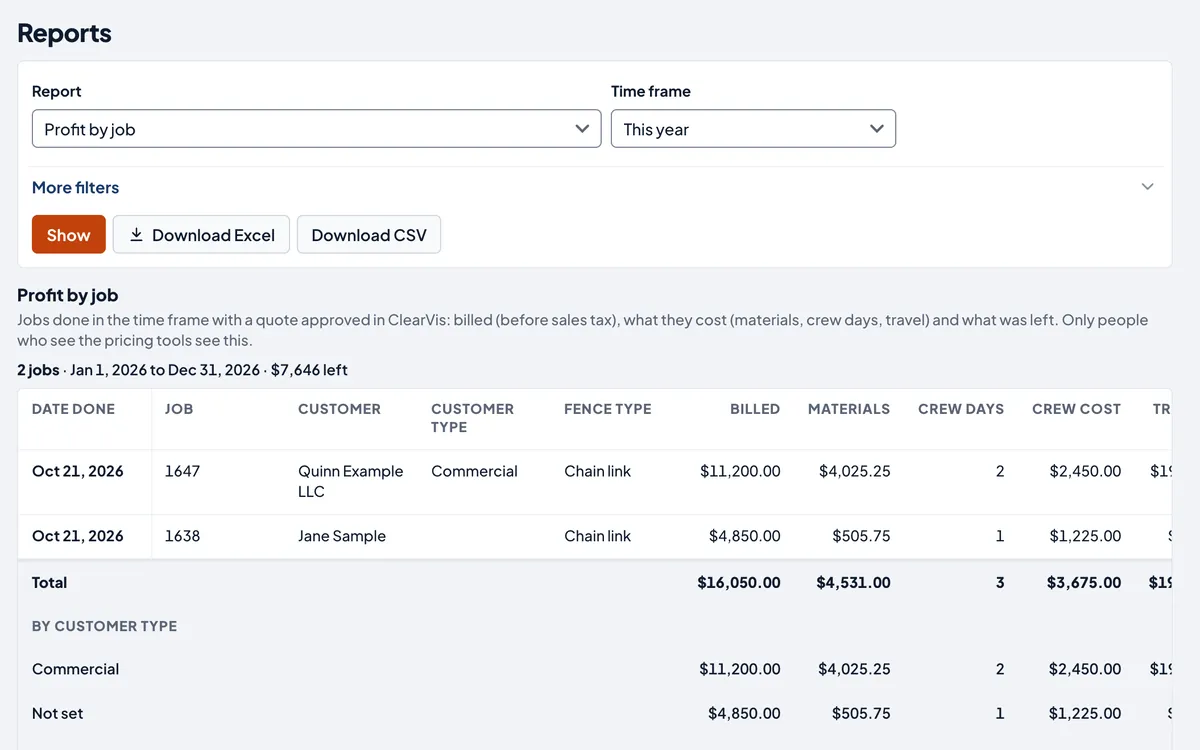Click the JOB column header
1200x750 pixels.
(x=179, y=409)
